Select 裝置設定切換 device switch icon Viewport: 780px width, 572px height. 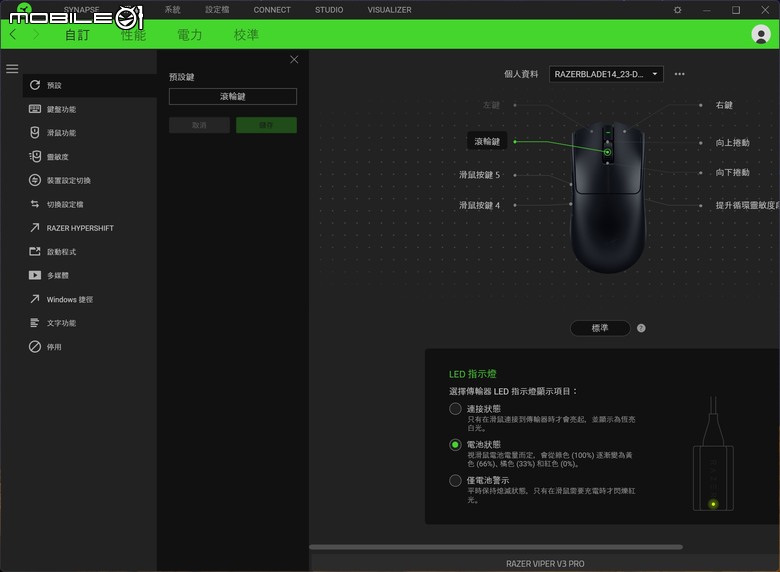tap(35, 180)
